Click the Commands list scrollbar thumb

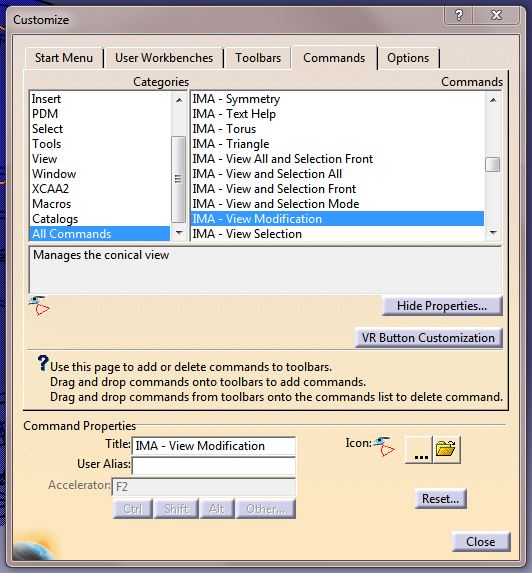pos(493,164)
